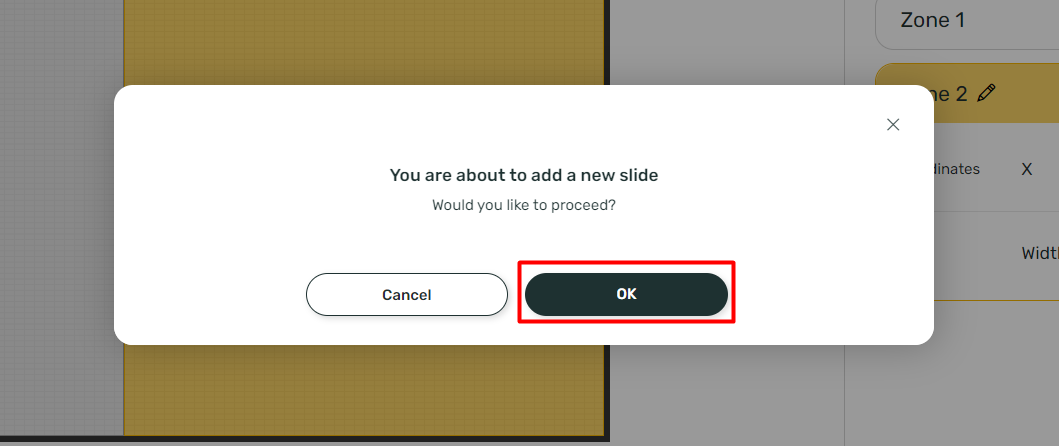Click the Width label in properties panel

click(x=1040, y=254)
